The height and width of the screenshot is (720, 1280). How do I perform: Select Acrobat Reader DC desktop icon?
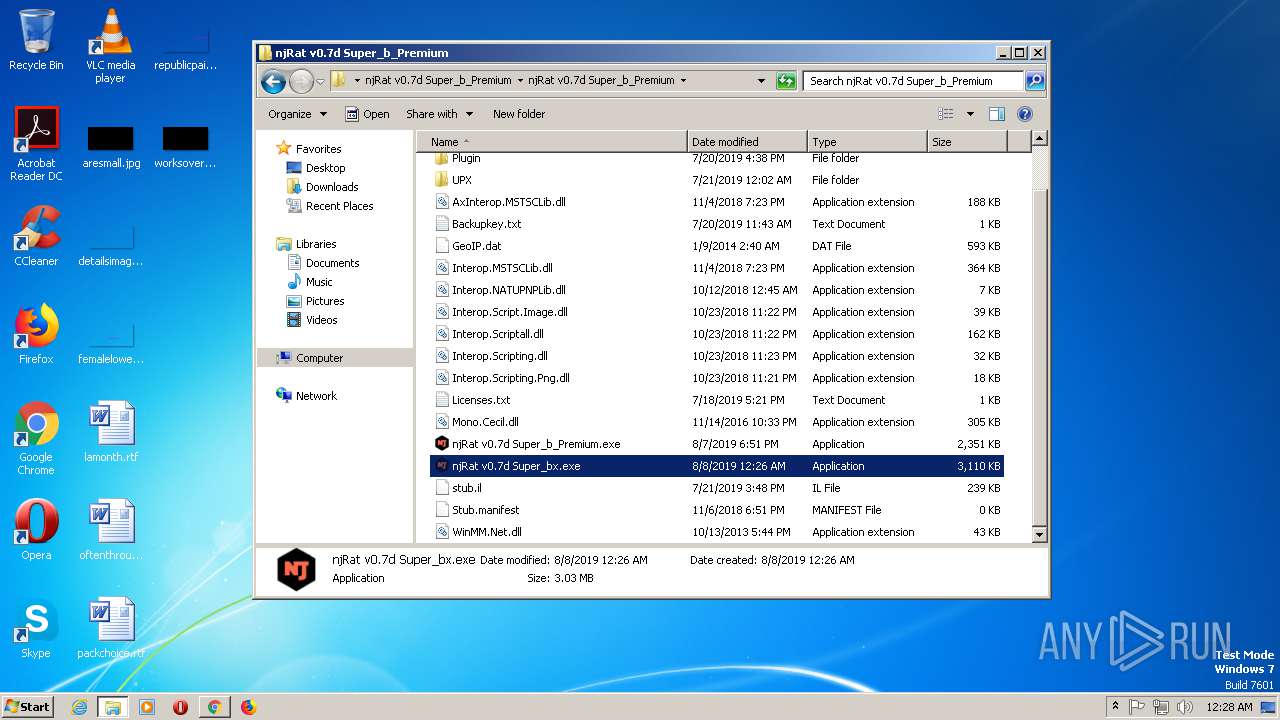coord(36,144)
